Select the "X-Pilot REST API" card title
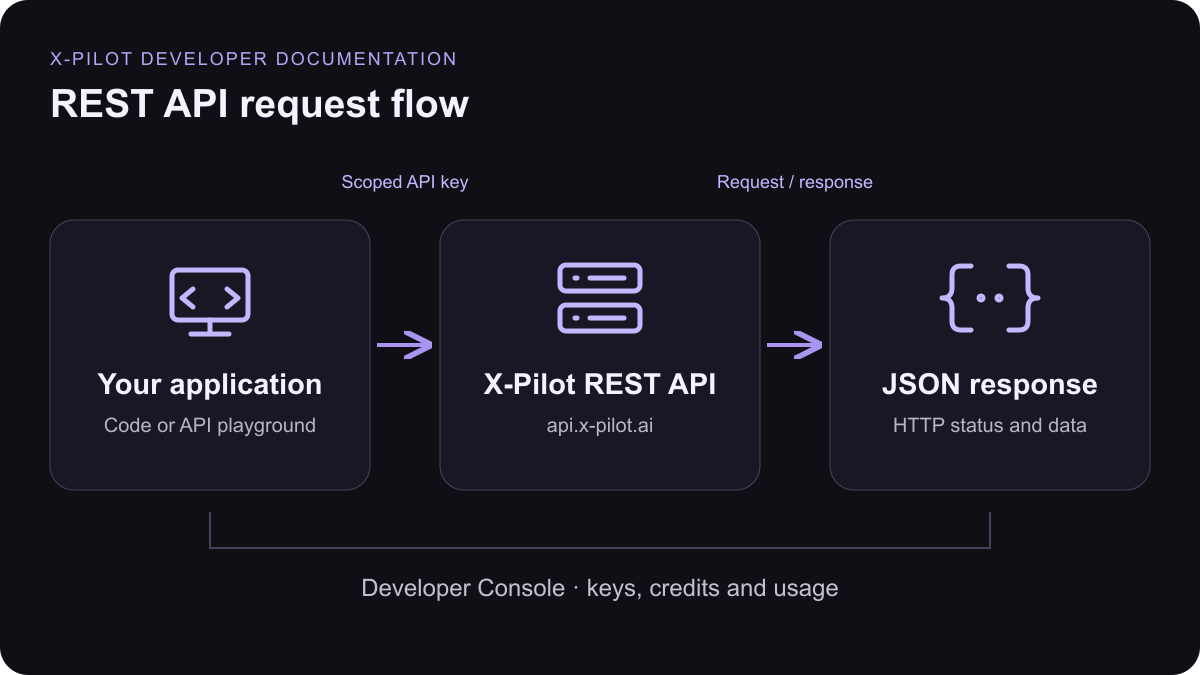The width and height of the screenshot is (1200, 675). tap(600, 385)
